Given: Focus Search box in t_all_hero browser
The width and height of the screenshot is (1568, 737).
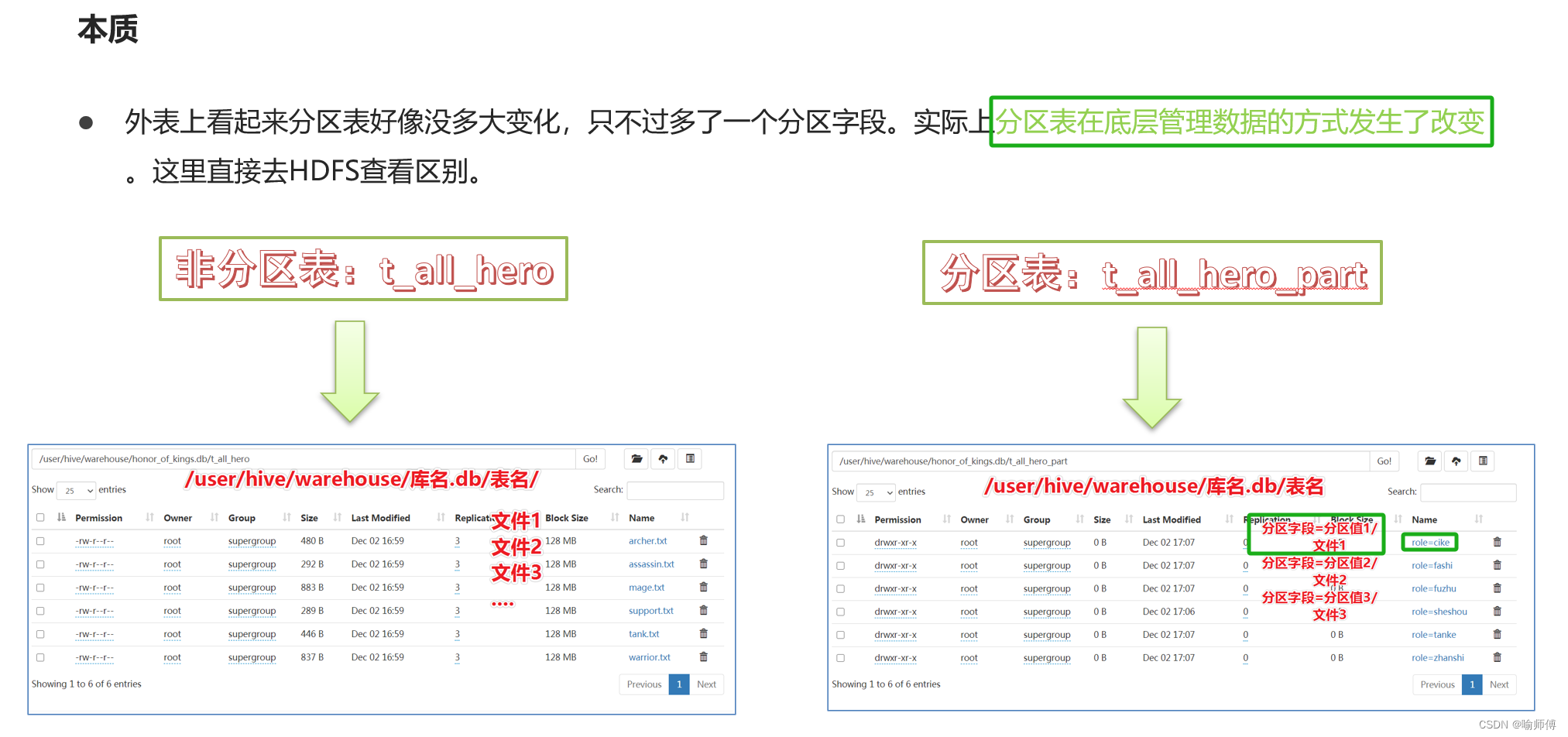Looking at the screenshot, I should point(674,490).
